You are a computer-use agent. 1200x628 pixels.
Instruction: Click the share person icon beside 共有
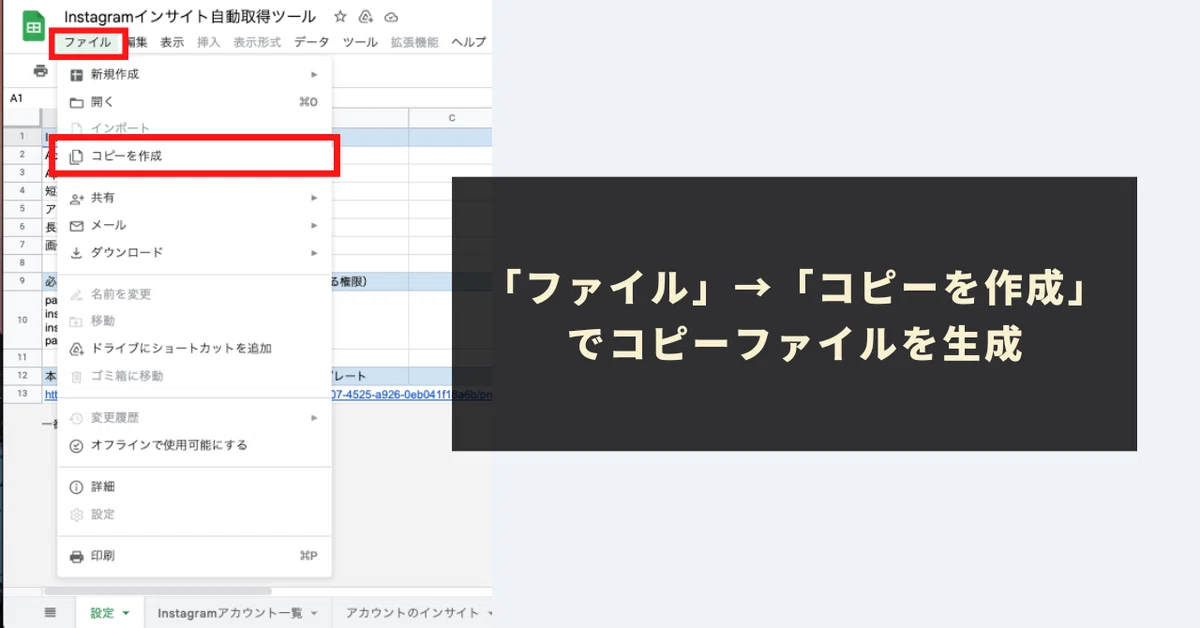click(76, 198)
